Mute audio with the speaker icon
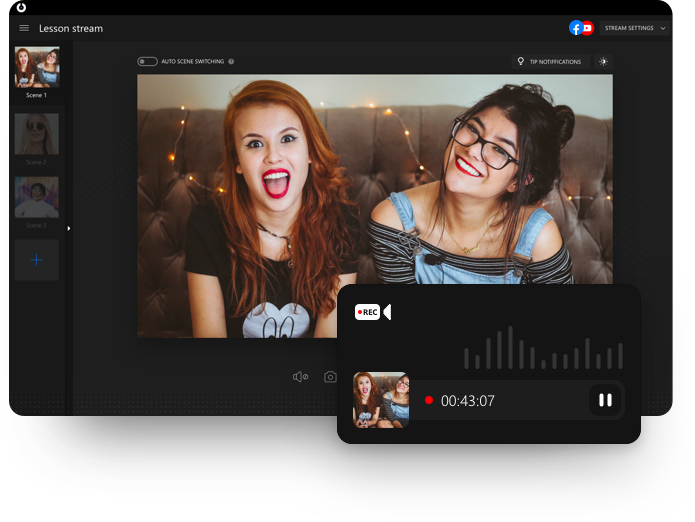 pos(299,377)
